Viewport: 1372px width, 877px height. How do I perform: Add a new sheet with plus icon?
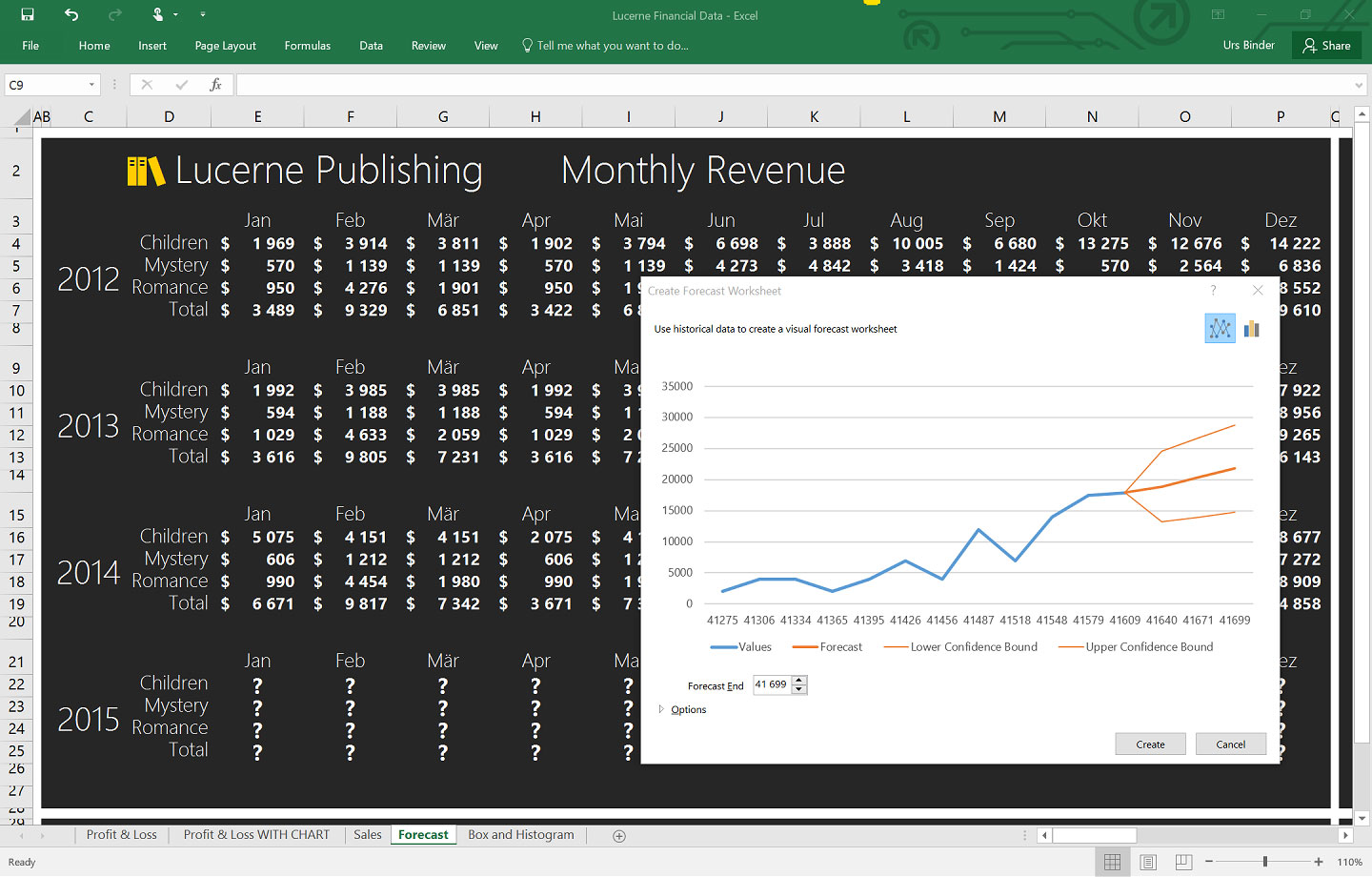click(619, 836)
